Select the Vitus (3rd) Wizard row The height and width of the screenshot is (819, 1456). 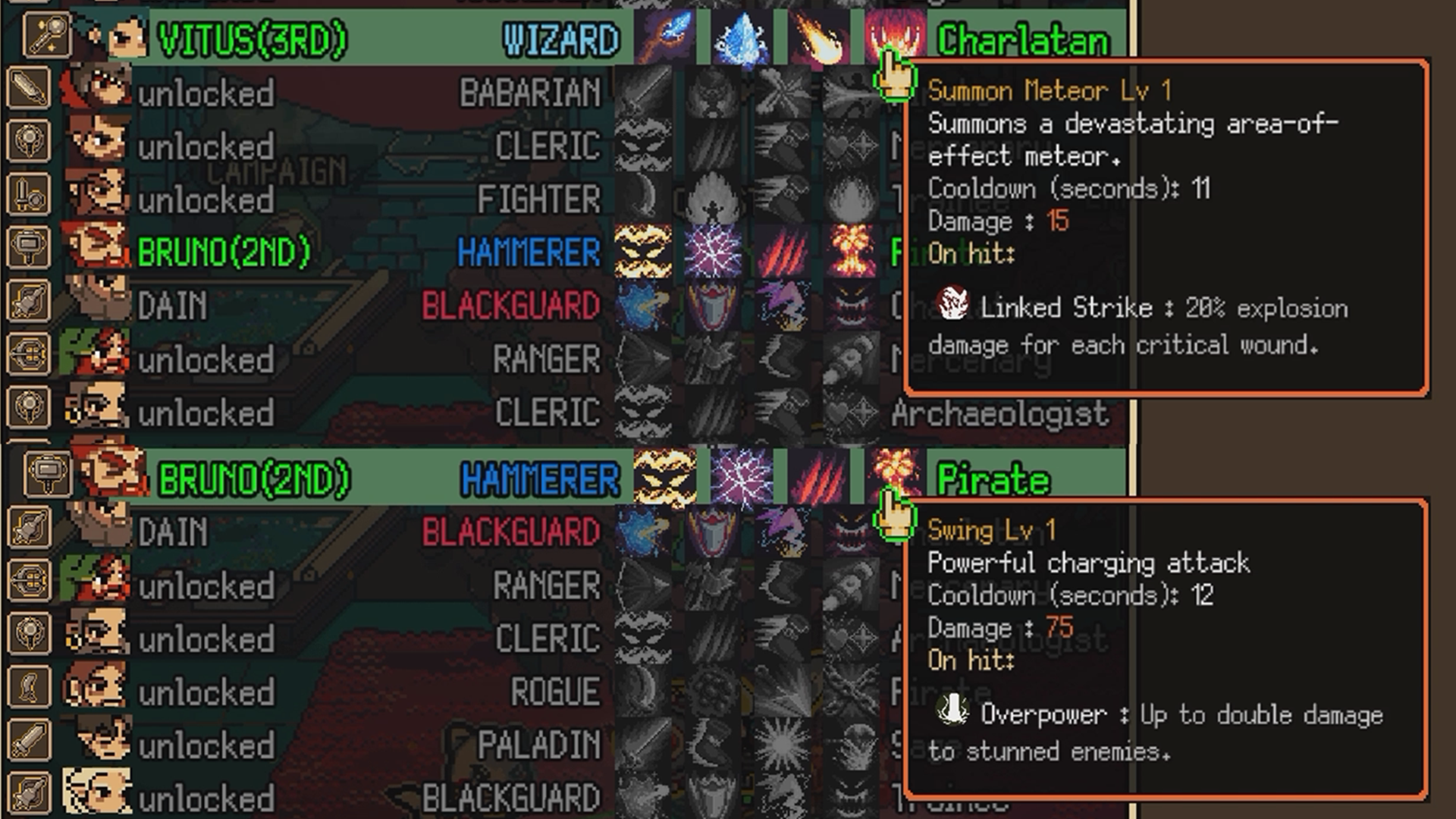tap(565, 36)
